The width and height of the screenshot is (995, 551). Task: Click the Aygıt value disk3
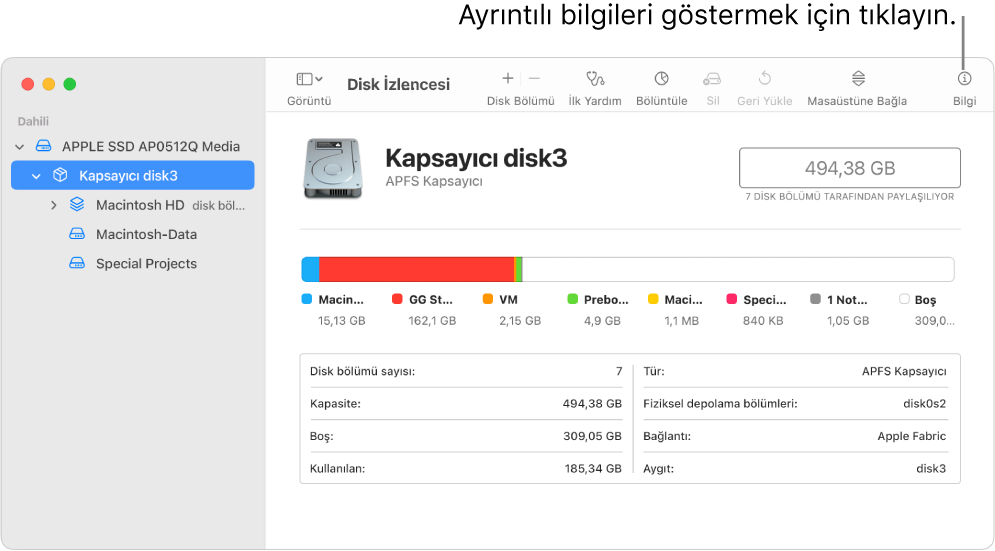coord(931,468)
